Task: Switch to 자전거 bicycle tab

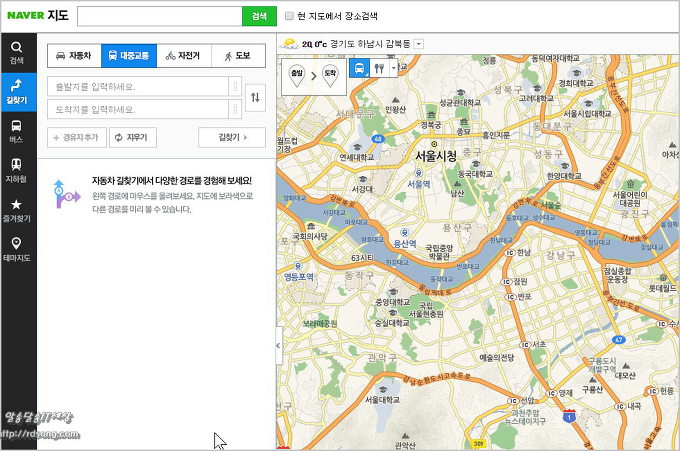Action: click(x=183, y=56)
